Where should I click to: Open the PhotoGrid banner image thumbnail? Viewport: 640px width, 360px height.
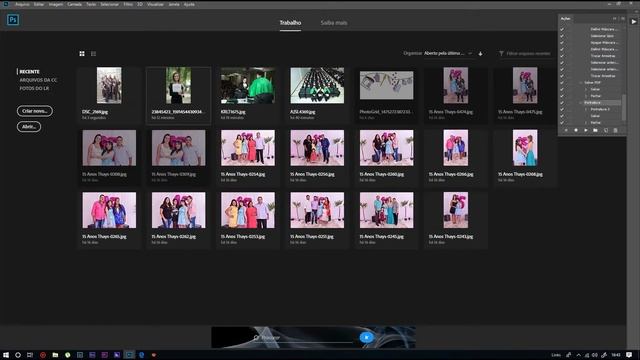click(387, 85)
